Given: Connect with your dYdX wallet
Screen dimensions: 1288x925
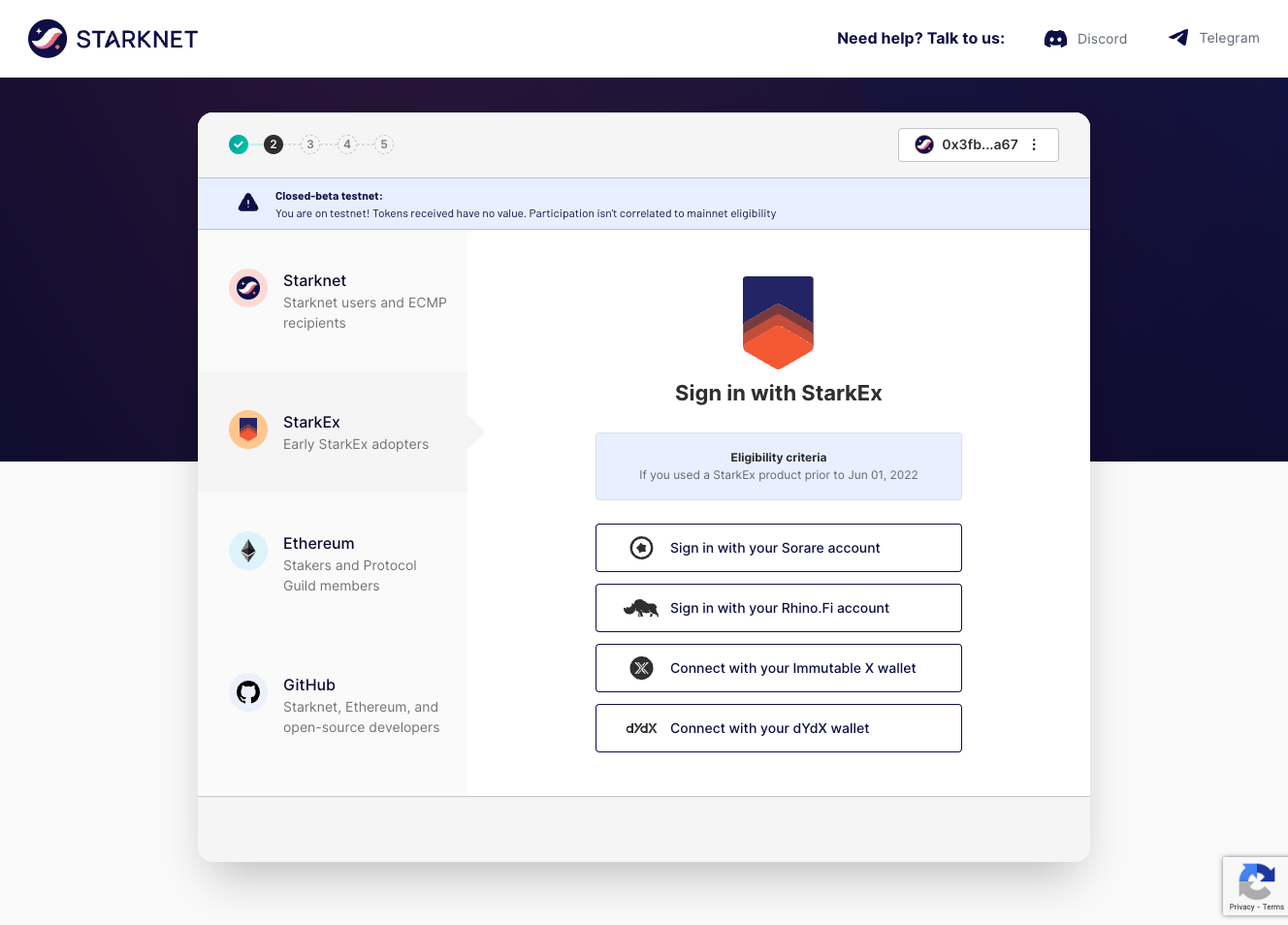Looking at the screenshot, I should (779, 728).
